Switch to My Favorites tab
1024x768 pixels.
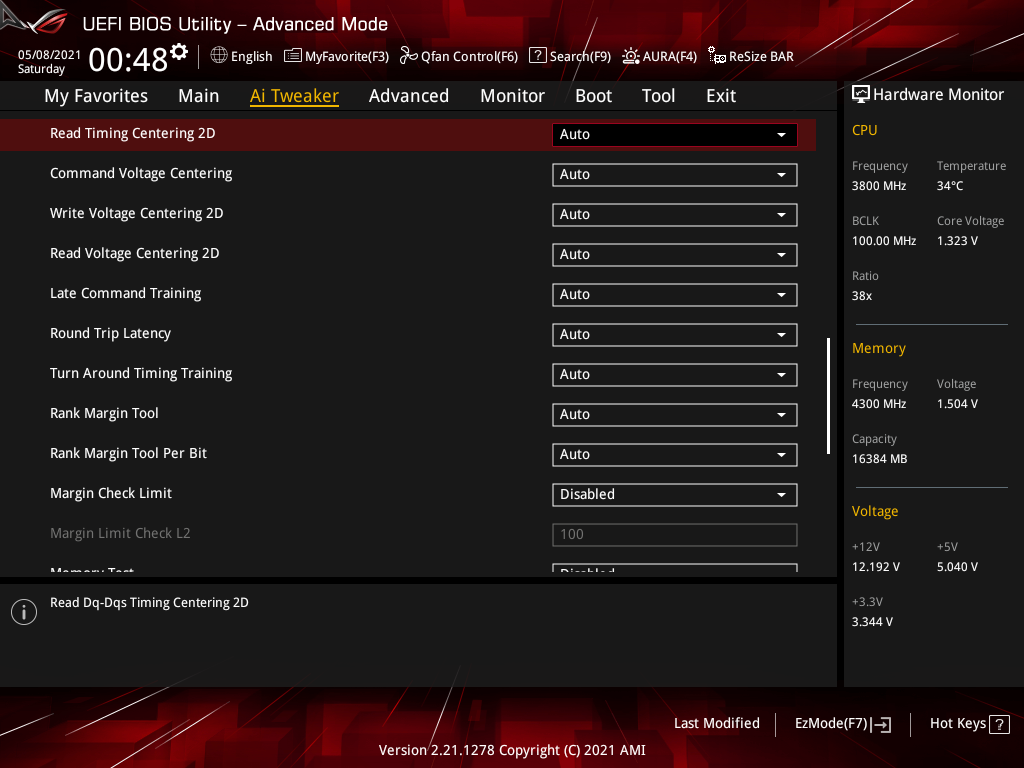click(x=96, y=96)
